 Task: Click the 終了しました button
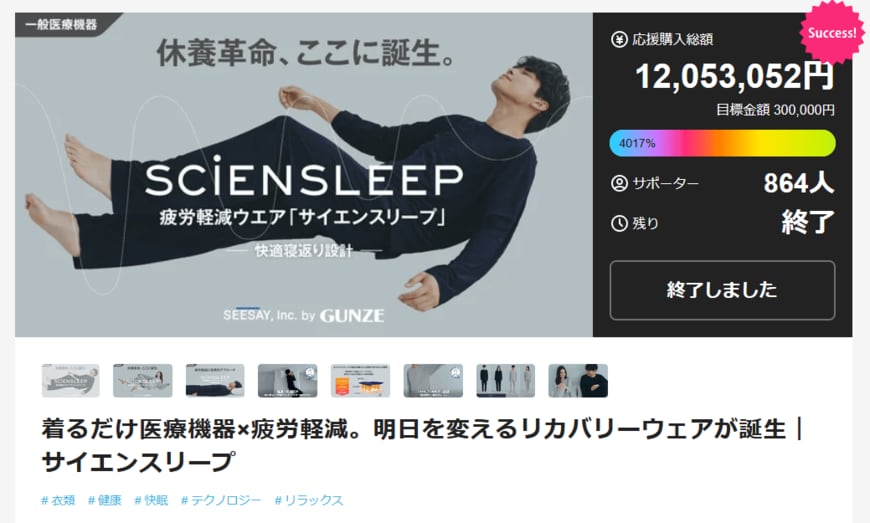(722, 290)
